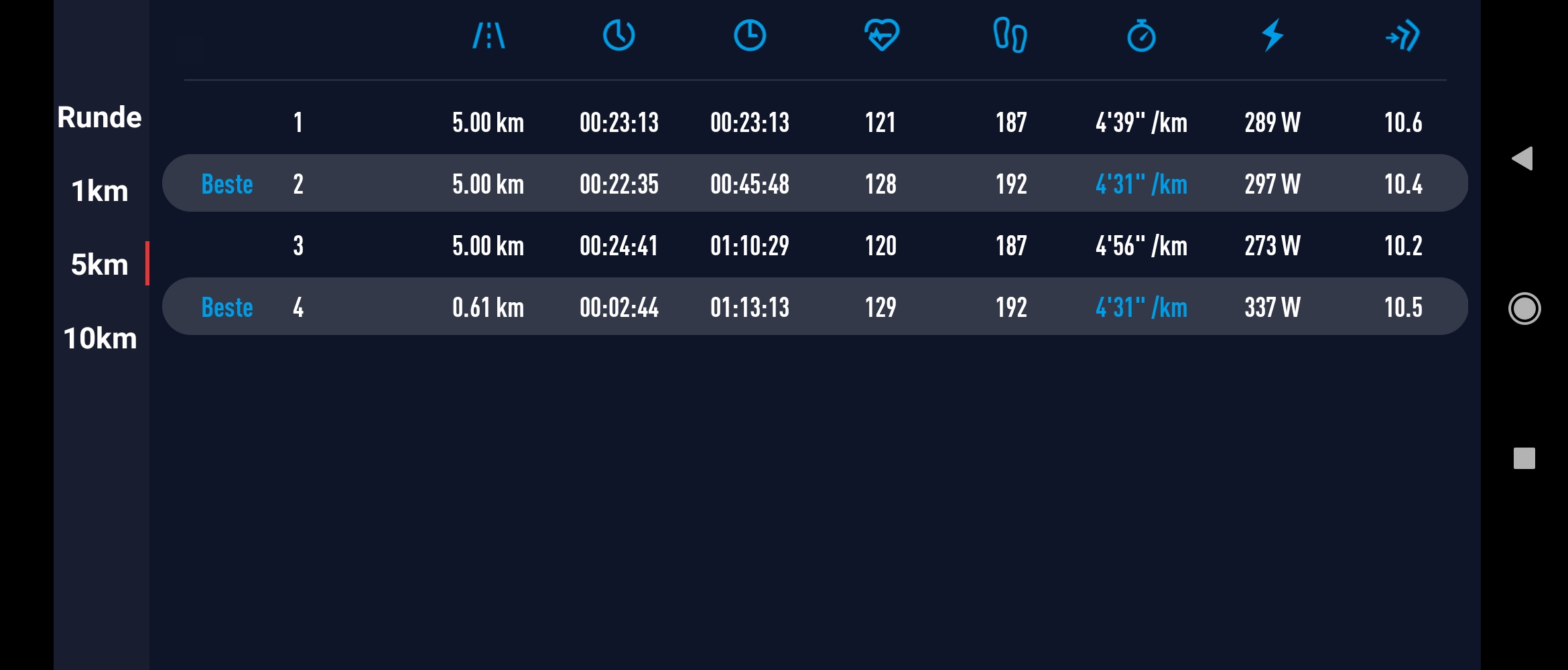Select best lap 2 highlighted row
This screenshot has width=1568, height=670.
pyautogui.click(x=814, y=184)
